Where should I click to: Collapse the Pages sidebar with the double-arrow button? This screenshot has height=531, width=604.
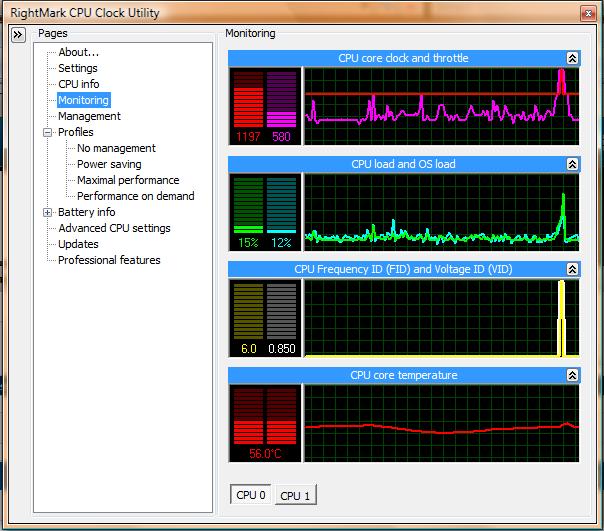tap(18, 35)
